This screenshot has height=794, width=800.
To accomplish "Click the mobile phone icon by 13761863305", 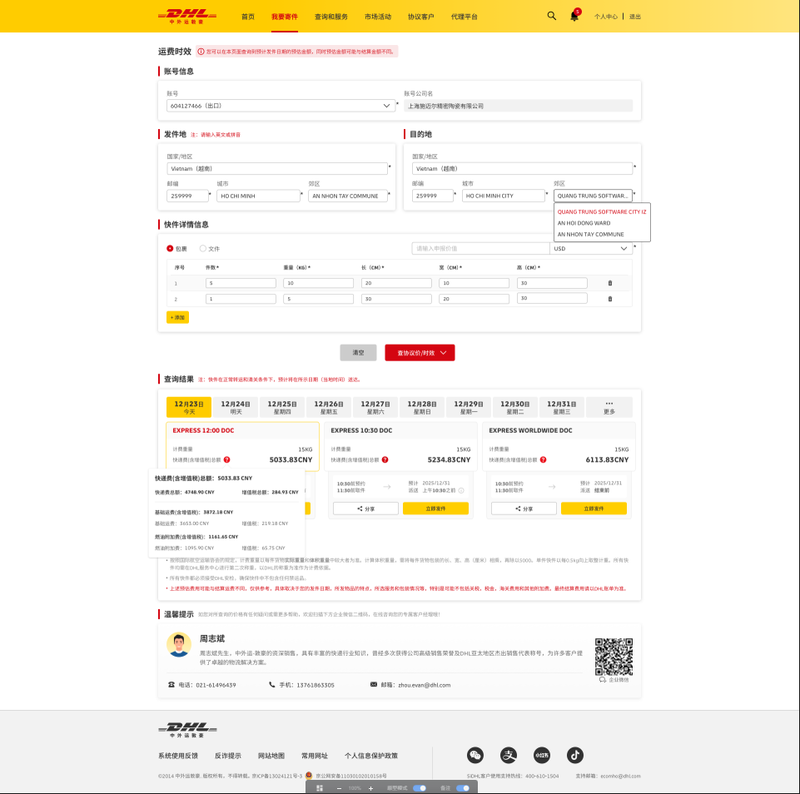I will point(272,684).
